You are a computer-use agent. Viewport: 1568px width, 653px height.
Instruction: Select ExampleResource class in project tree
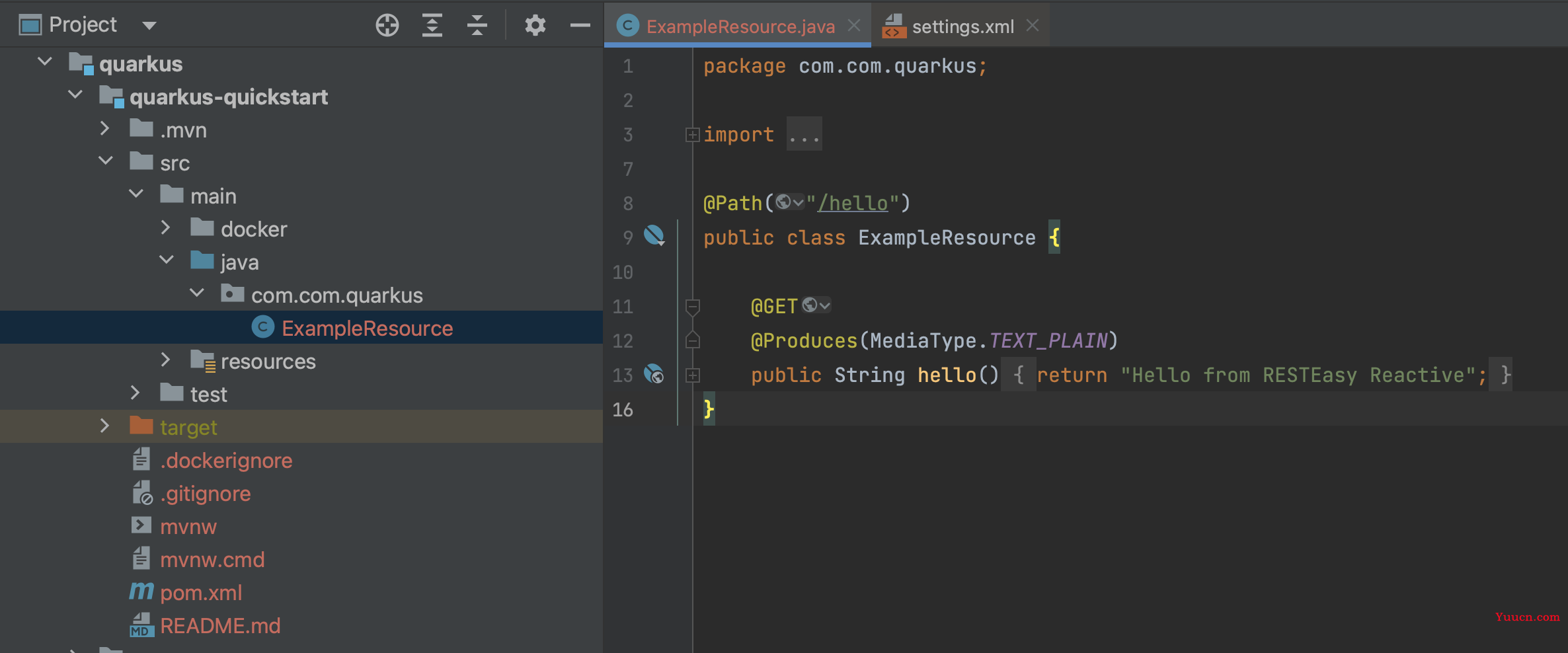coord(367,328)
